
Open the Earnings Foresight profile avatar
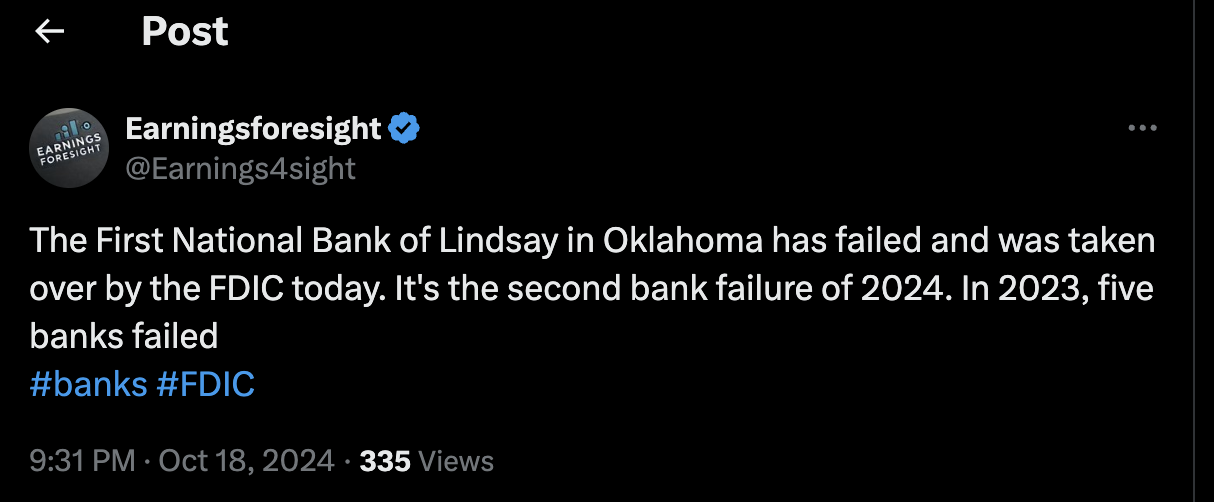pyautogui.click(x=70, y=148)
